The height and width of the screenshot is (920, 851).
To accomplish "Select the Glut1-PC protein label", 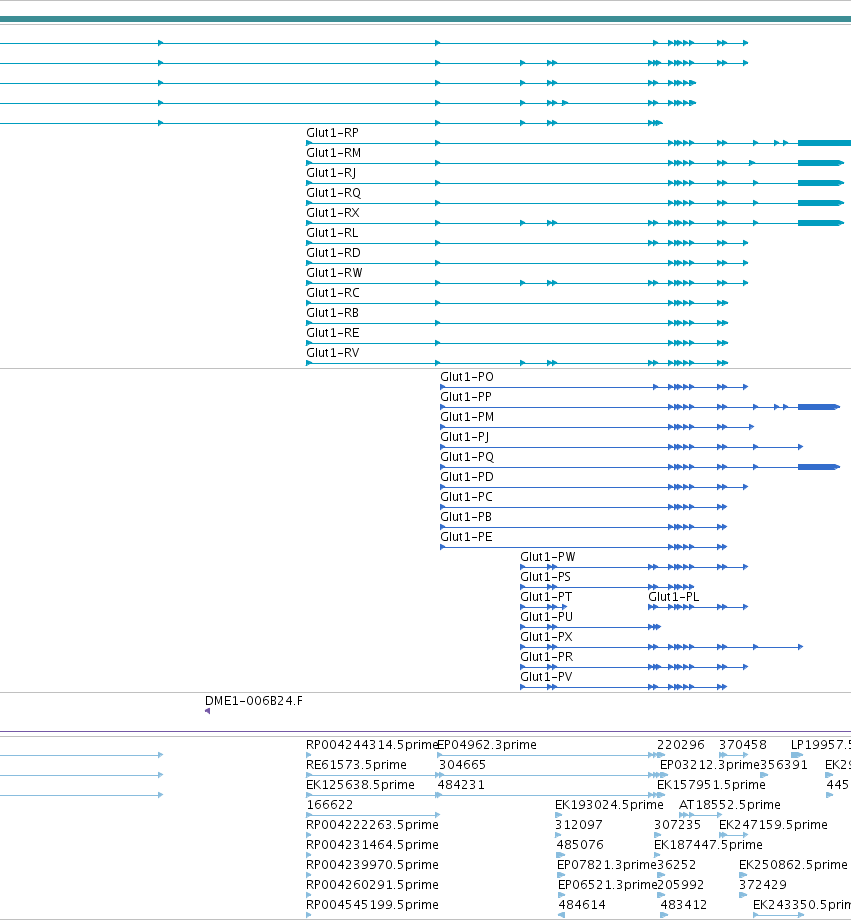I will point(467,496).
